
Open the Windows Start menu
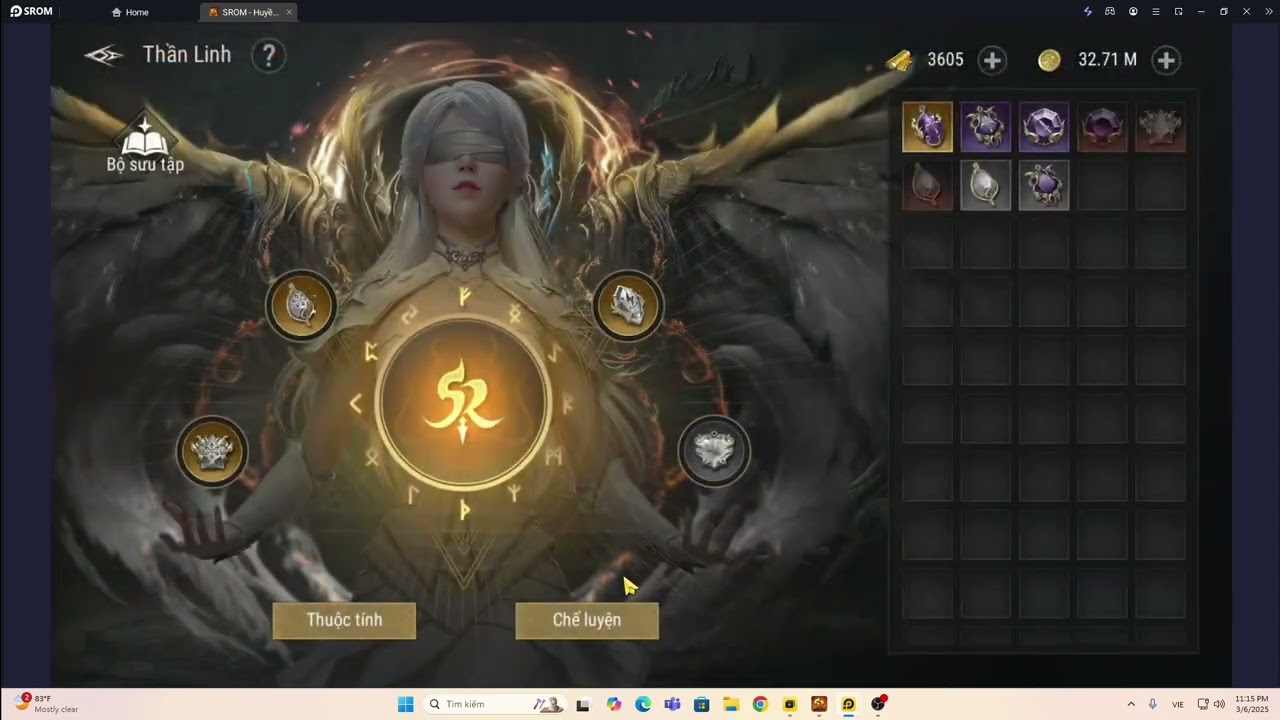tap(405, 704)
